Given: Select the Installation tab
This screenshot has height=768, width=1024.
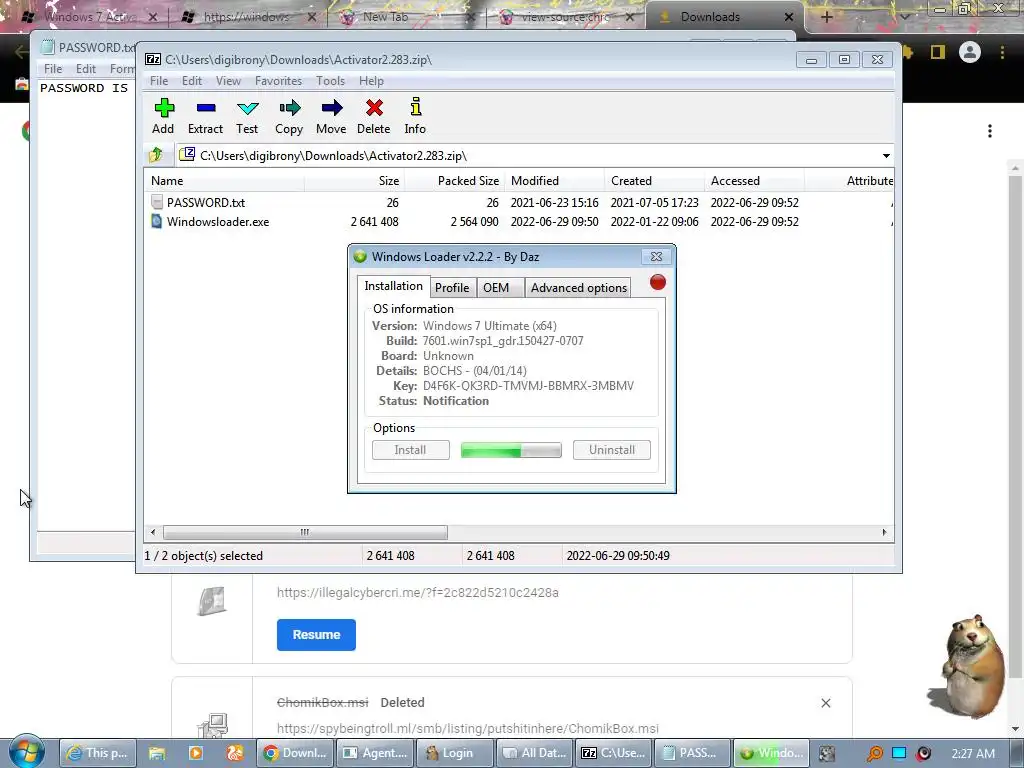Looking at the screenshot, I should 393,286.
